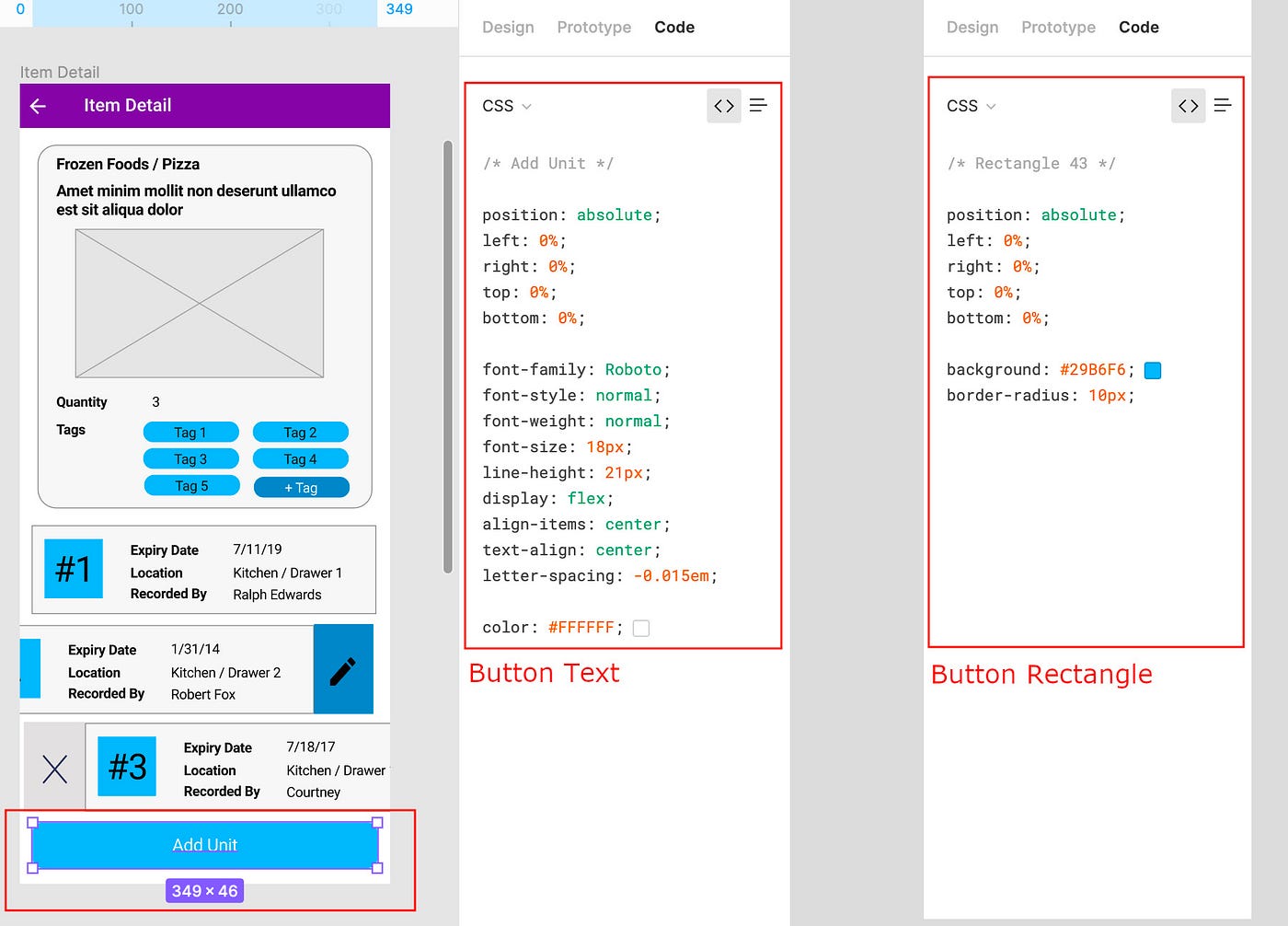
Task: Select the code view icon in Button Rectangle panel
Action: 1188,105
